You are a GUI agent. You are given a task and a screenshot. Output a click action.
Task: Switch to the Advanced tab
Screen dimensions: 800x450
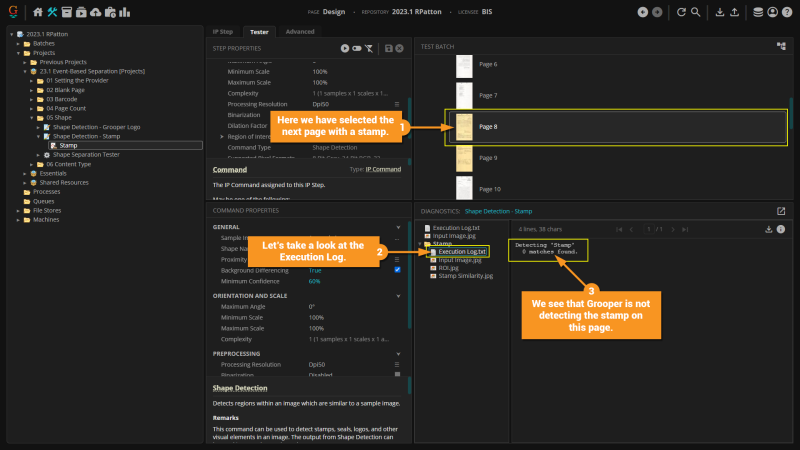point(300,31)
